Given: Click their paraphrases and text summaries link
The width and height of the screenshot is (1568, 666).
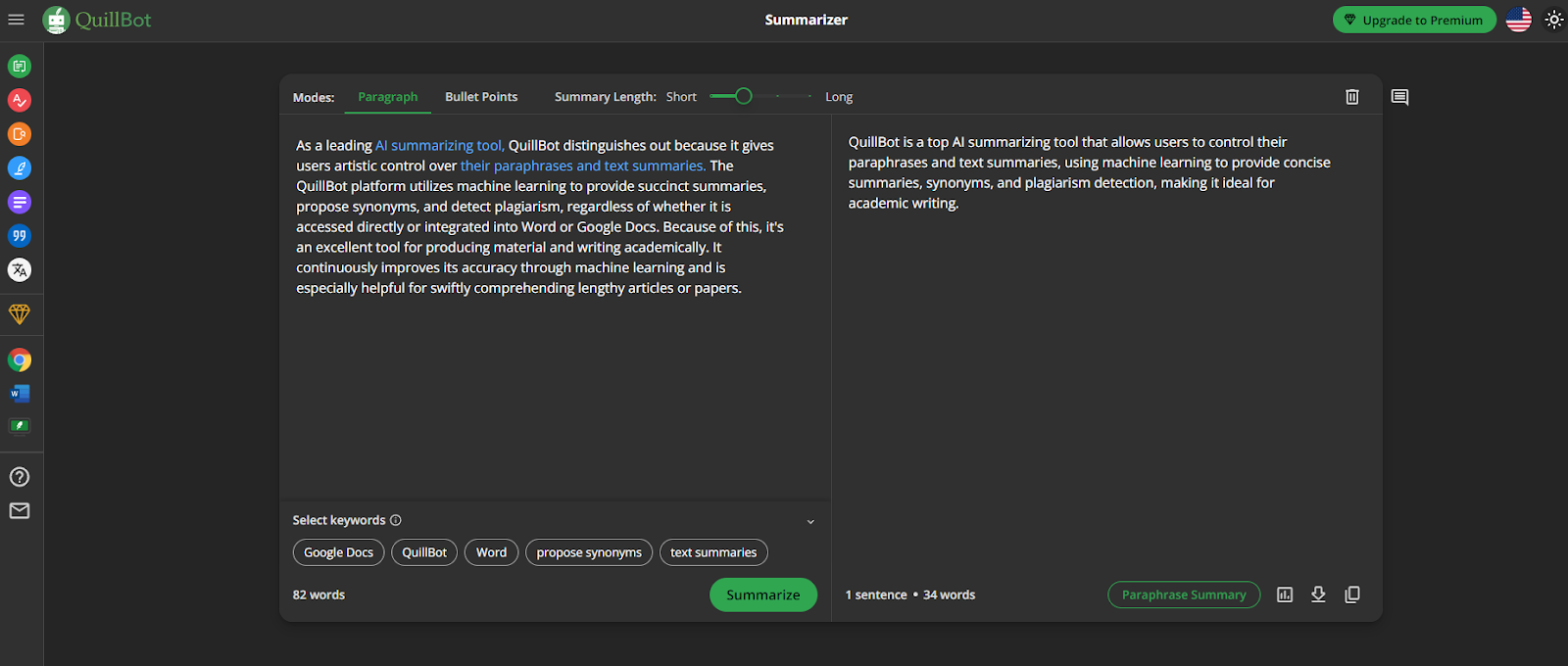Looking at the screenshot, I should 583,166.
